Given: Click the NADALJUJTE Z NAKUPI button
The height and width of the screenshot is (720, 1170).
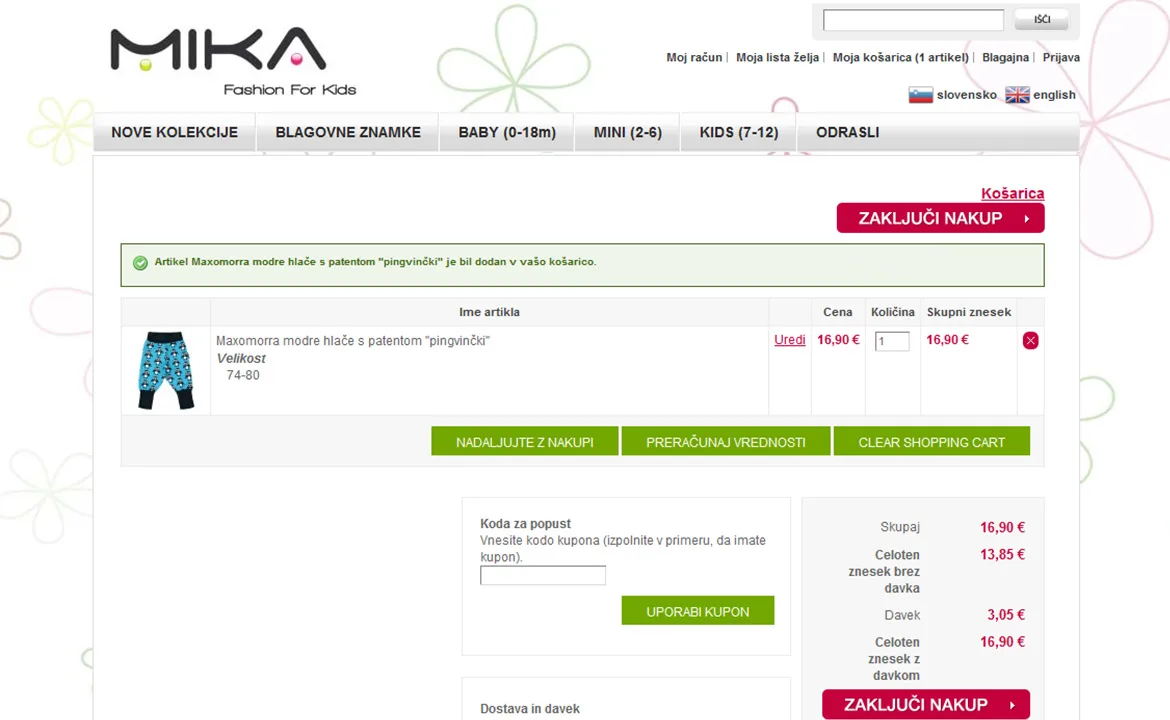Looking at the screenshot, I should pyautogui.click(x=525, y=442).
